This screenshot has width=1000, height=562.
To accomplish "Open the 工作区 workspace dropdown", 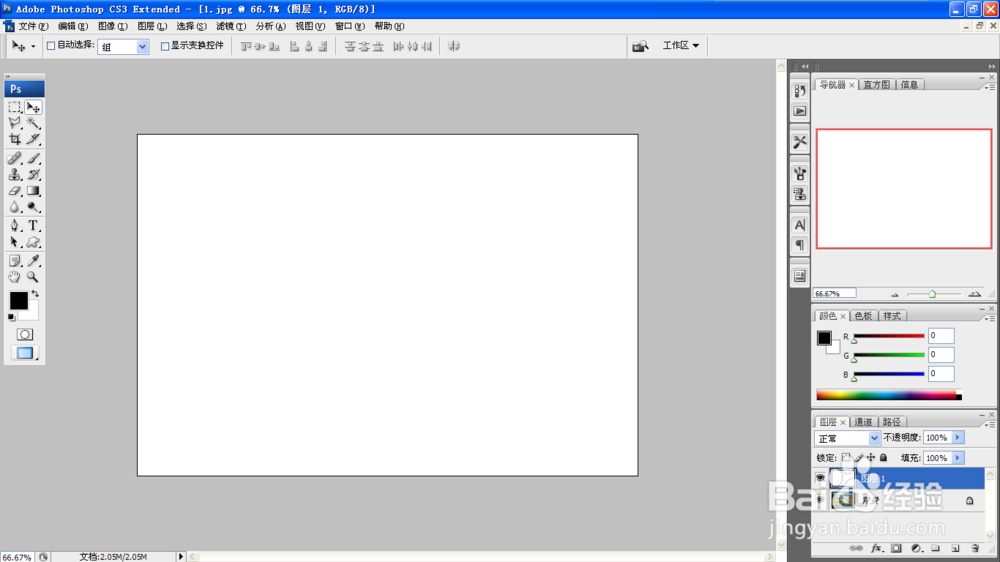I will [680, 45].
